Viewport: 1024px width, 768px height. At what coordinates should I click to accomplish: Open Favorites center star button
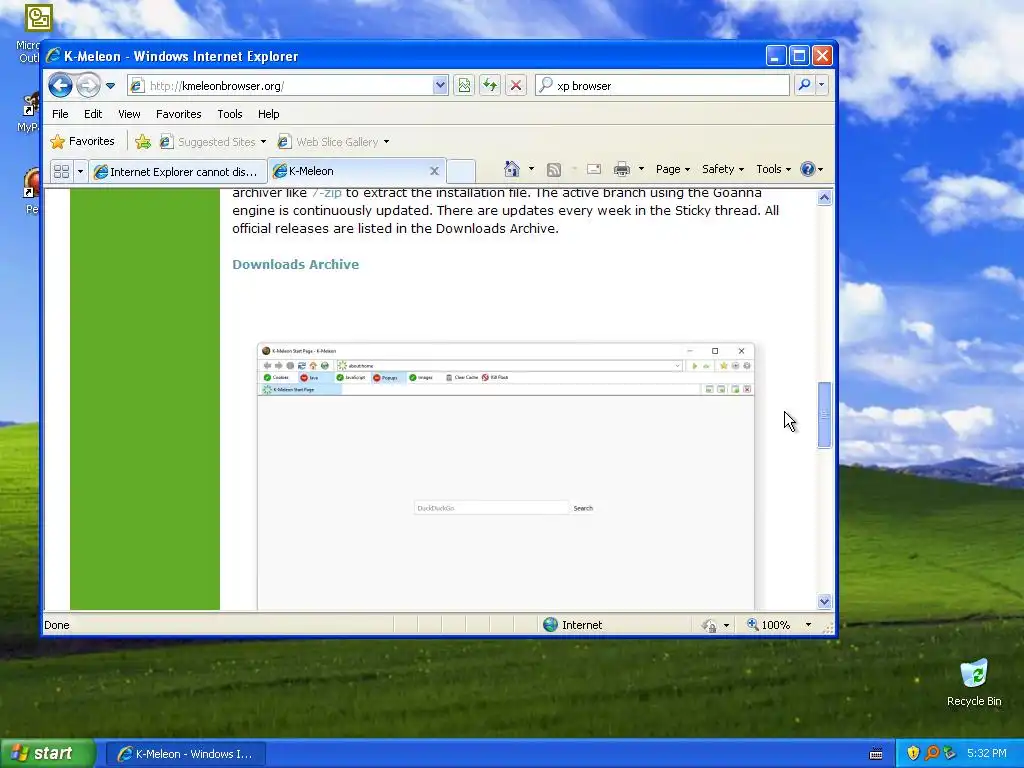[82, 141]
